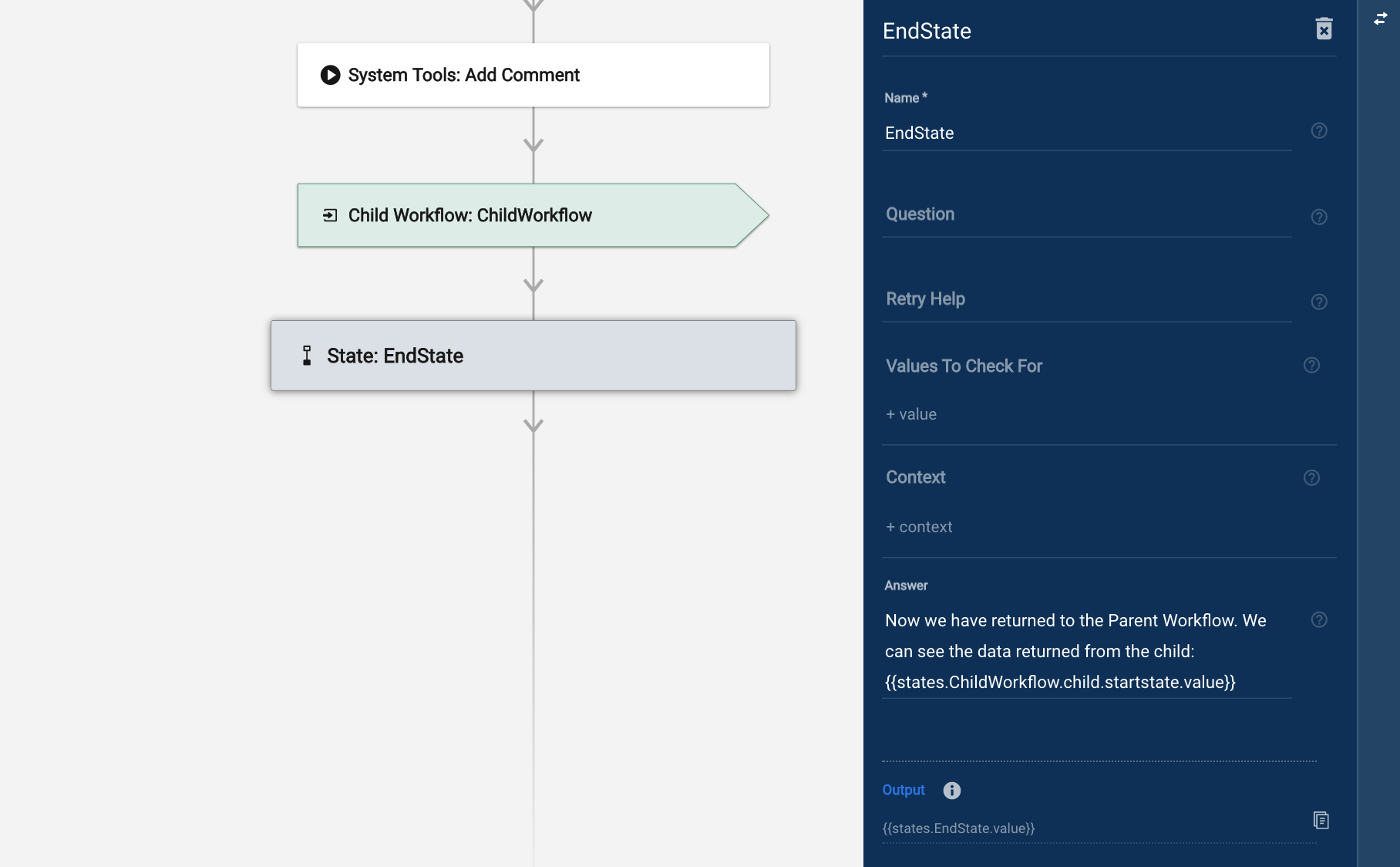
Task: Open help for the Context section
Action: click(x=1311, y=478)
